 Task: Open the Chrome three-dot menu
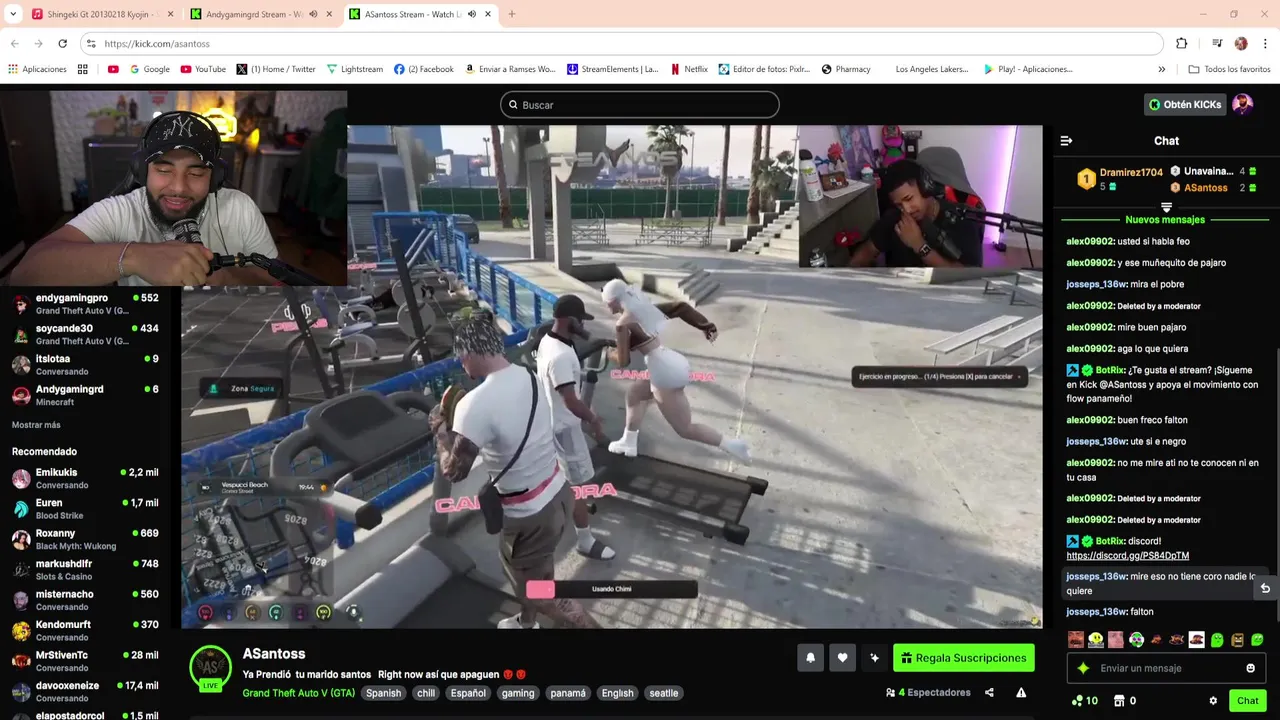pyautogui.click(x=1265, y=44)
